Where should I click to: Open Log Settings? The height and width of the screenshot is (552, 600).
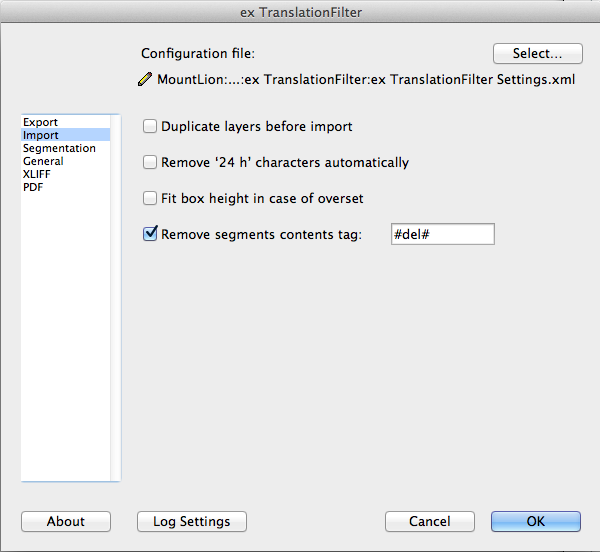tap(192, 521)
